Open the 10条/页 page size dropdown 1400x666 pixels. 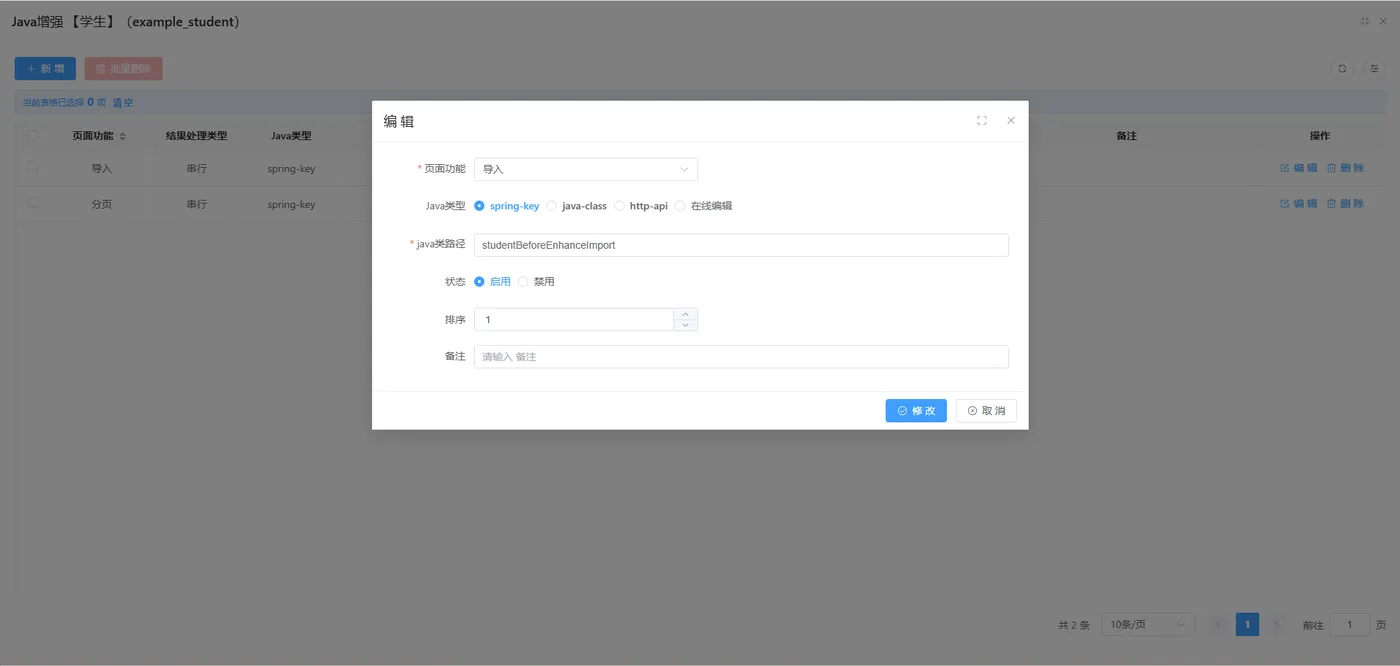(1146, 624)
